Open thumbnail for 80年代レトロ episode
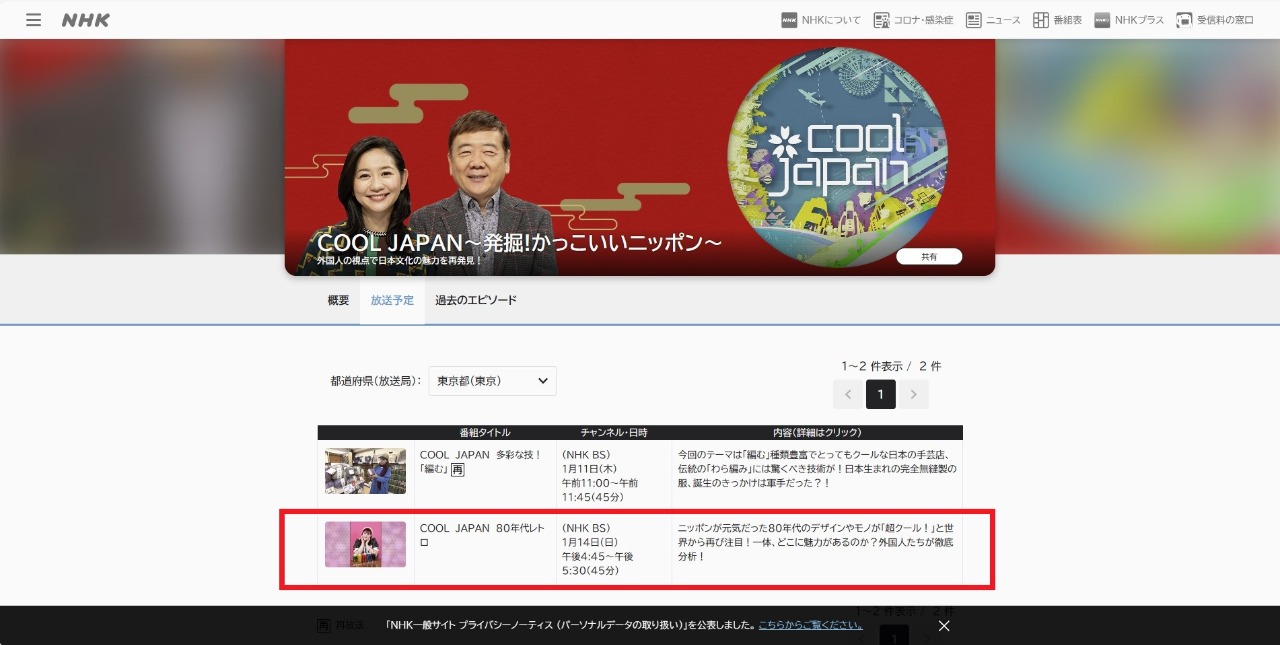The height and width of the screenshot is (645, 1280). pyautogui.click(x=366, y=544)
